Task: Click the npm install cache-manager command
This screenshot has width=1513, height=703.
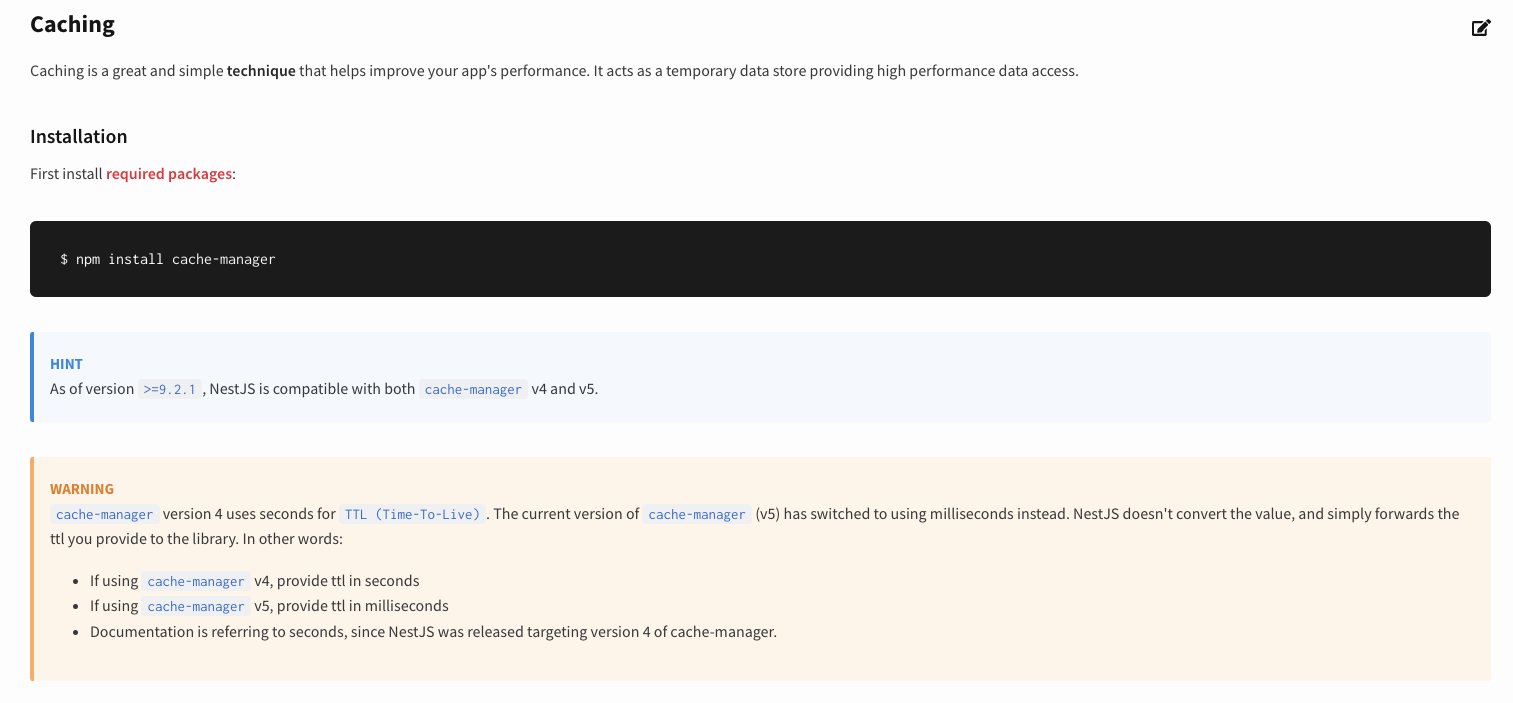Action: click(168, 259)
